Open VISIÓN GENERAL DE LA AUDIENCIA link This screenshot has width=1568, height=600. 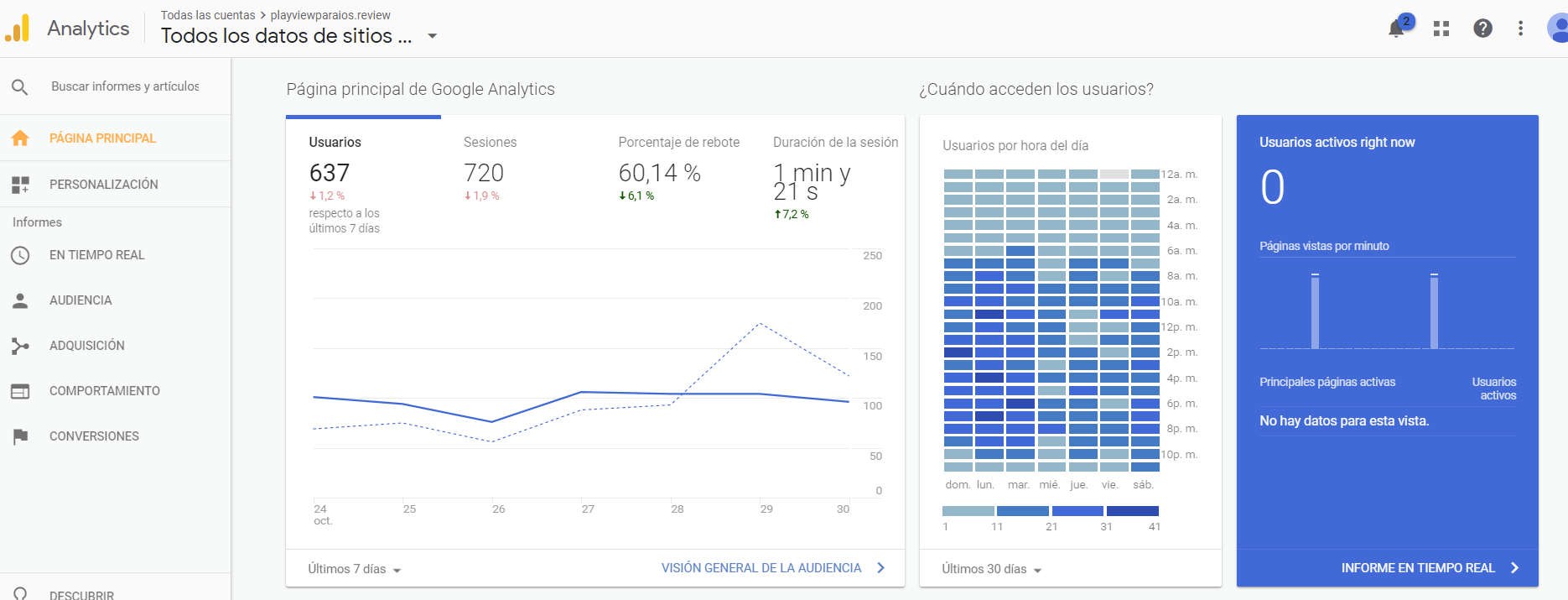tap(761, 568)
